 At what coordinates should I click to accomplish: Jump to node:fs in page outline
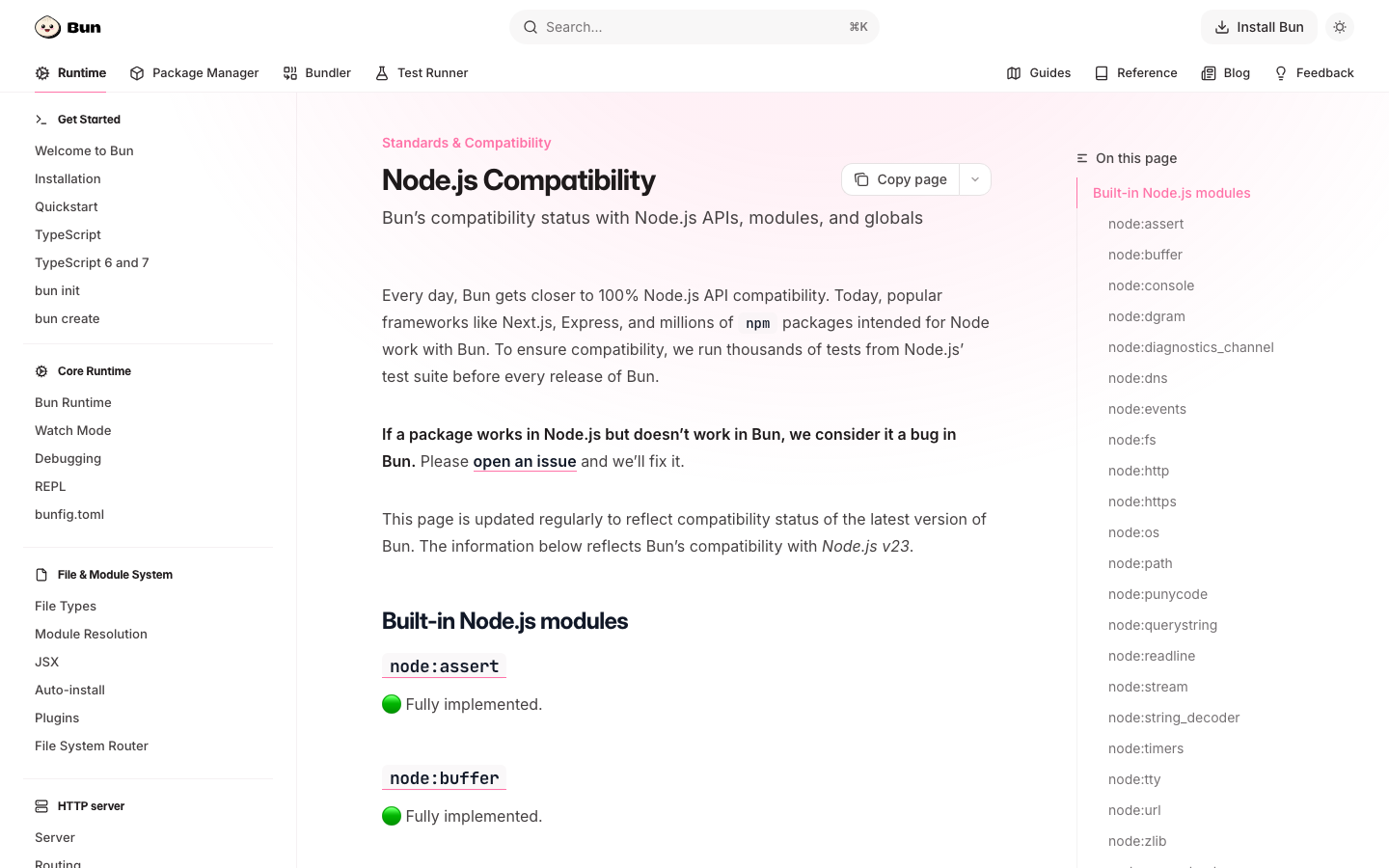click(x=1132, y=440)
